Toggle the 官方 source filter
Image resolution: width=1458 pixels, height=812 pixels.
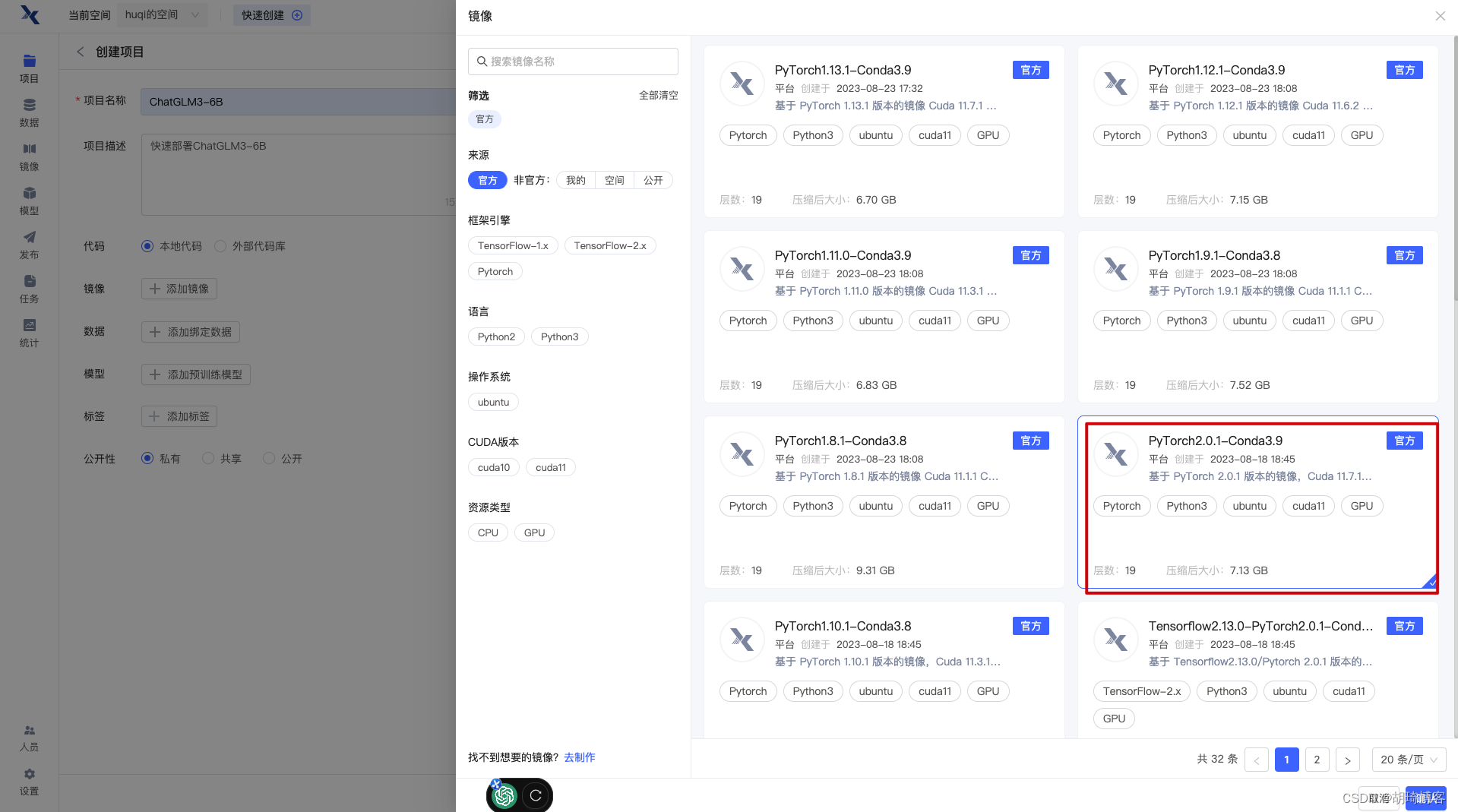487,180
